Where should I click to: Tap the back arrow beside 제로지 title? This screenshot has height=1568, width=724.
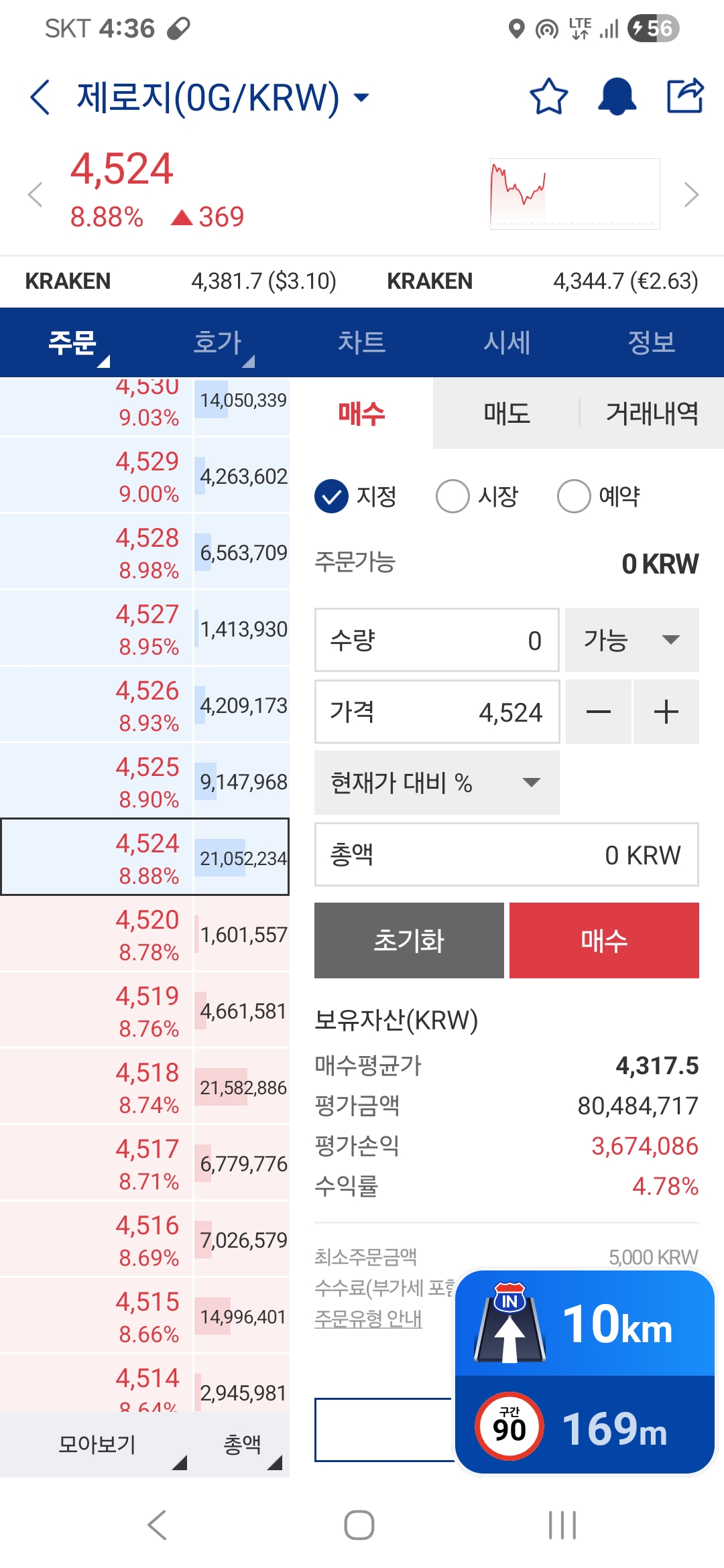tap(40, 97)
